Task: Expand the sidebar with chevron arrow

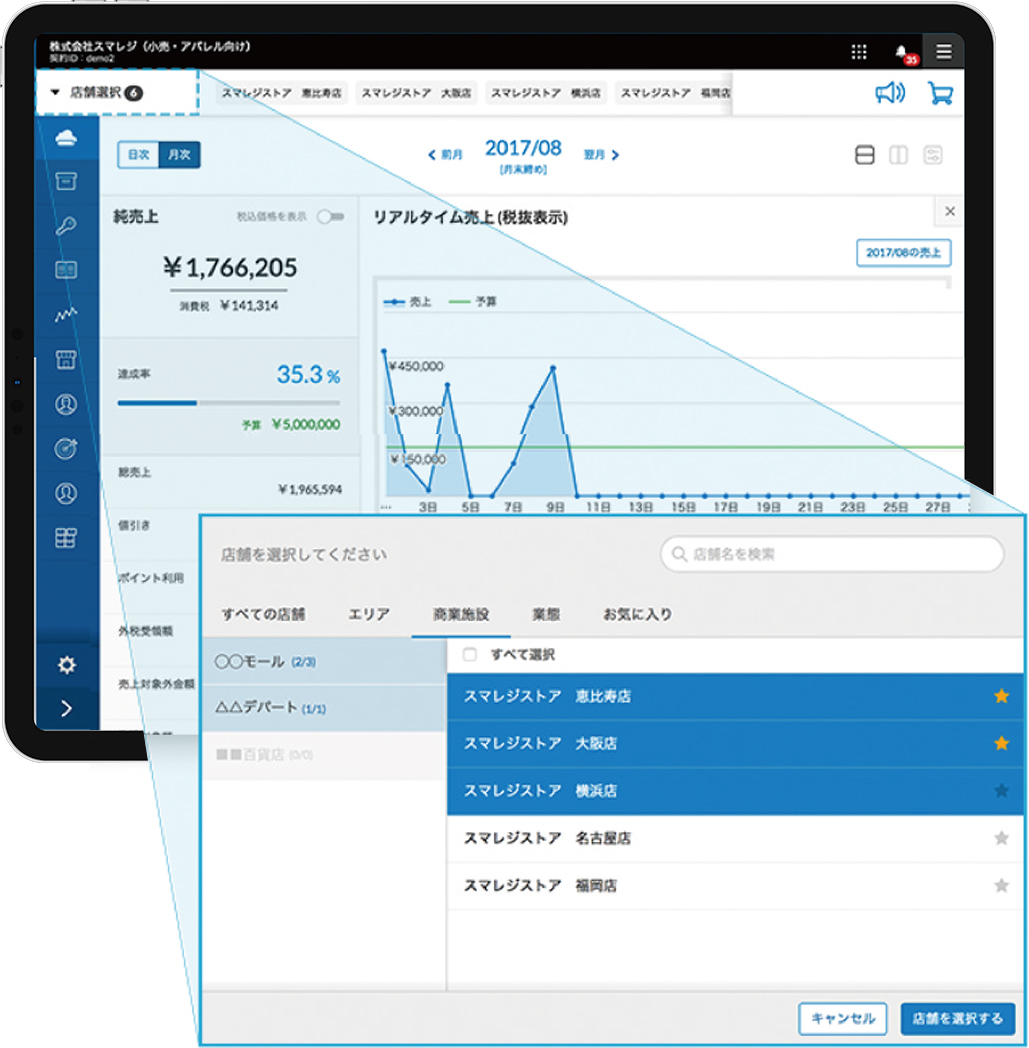Action: point(67,709)
